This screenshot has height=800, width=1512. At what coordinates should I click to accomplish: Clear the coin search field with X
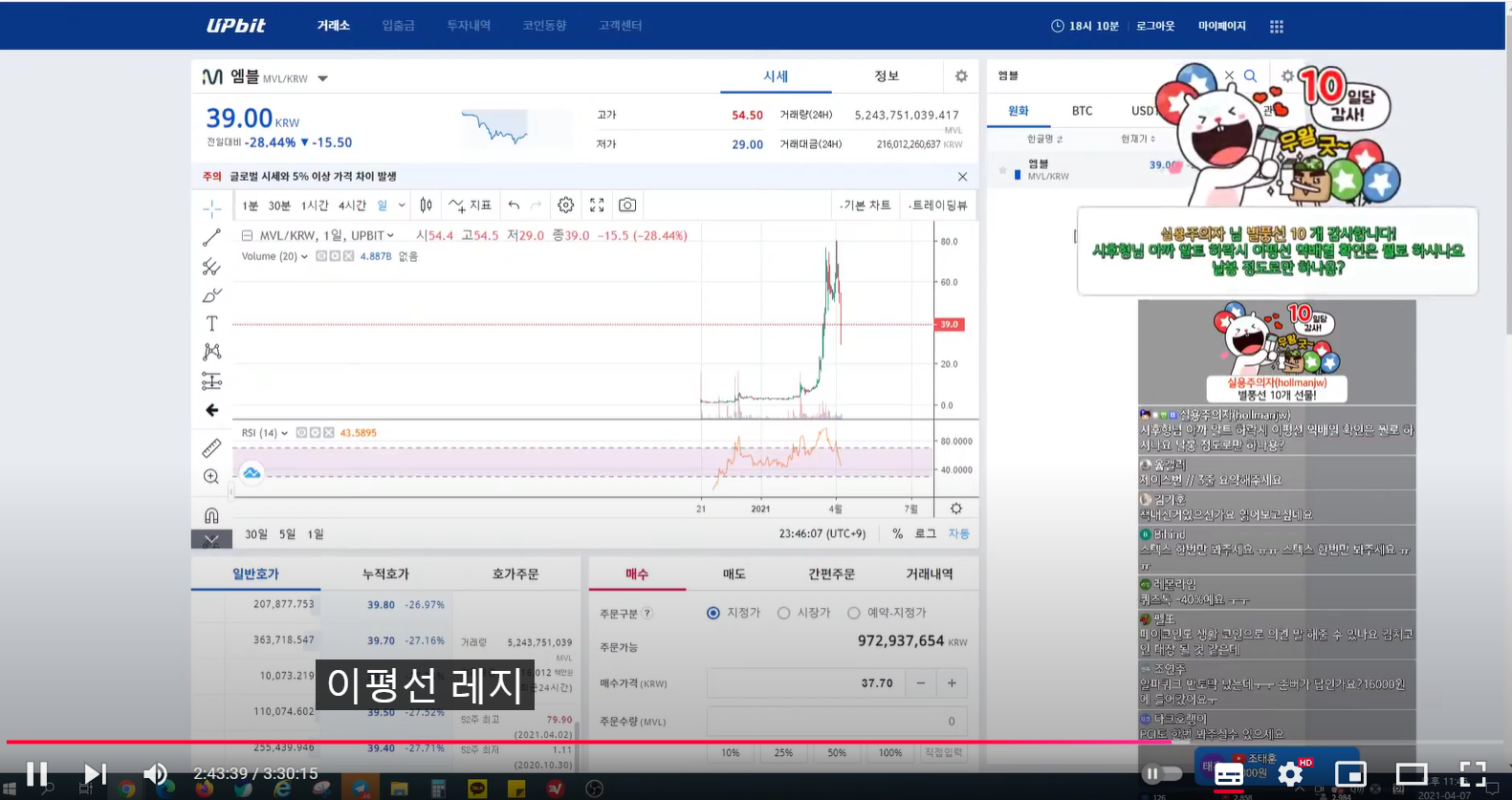pyautogui.click(x=1229, y=76)
